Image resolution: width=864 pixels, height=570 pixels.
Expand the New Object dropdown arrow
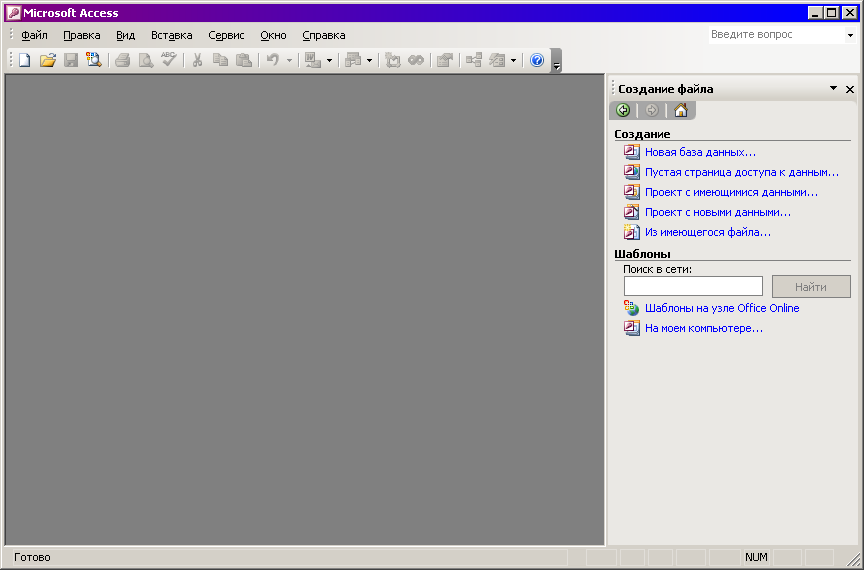(514, 60)
